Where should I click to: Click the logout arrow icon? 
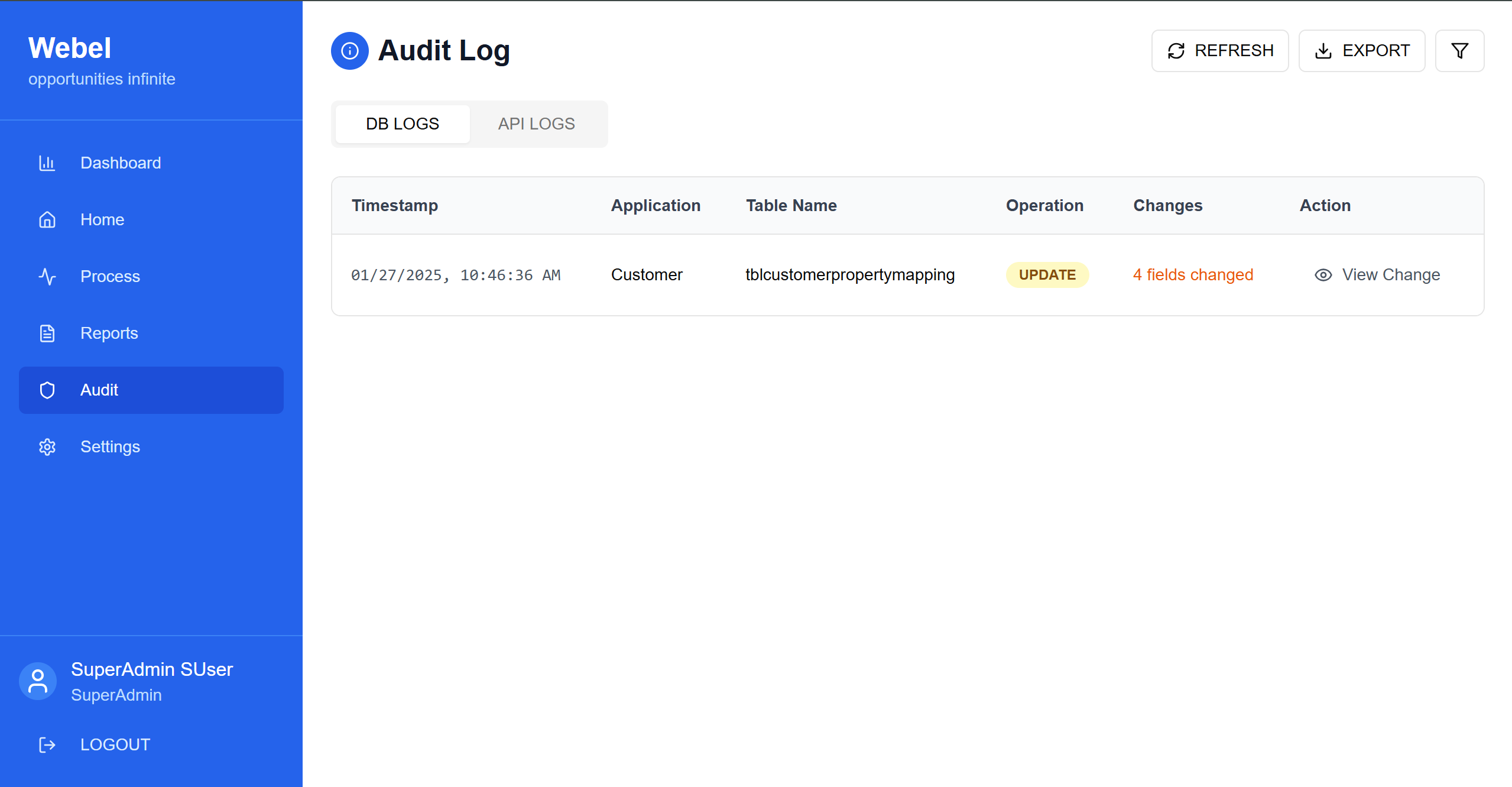pos(47,745)
